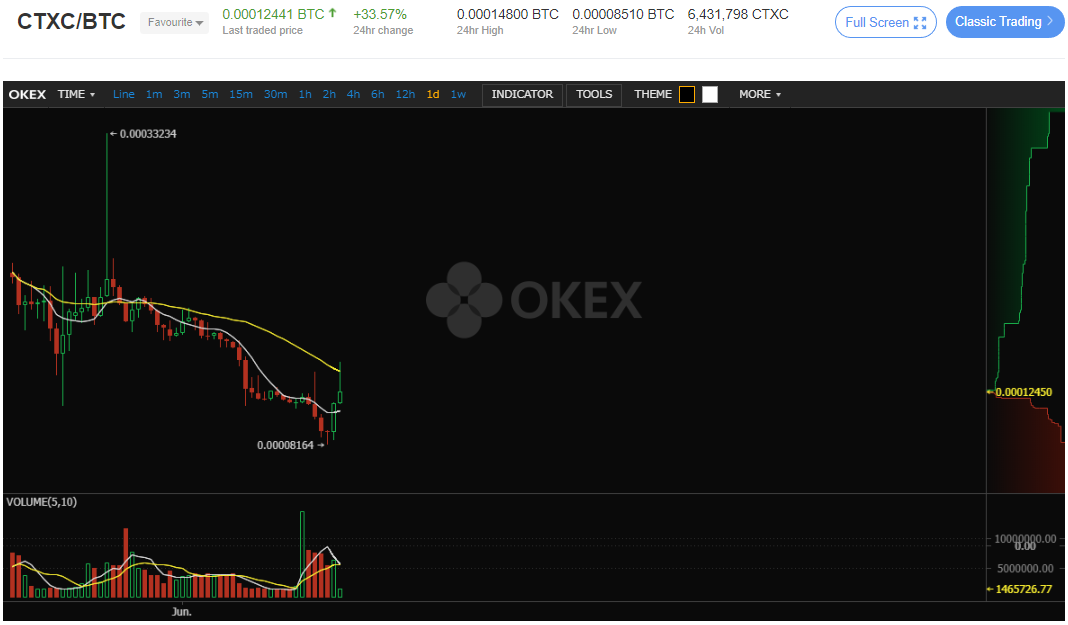Click the Full Screen expand icon
Screen dimensions: 1068x625
point(920,22)
